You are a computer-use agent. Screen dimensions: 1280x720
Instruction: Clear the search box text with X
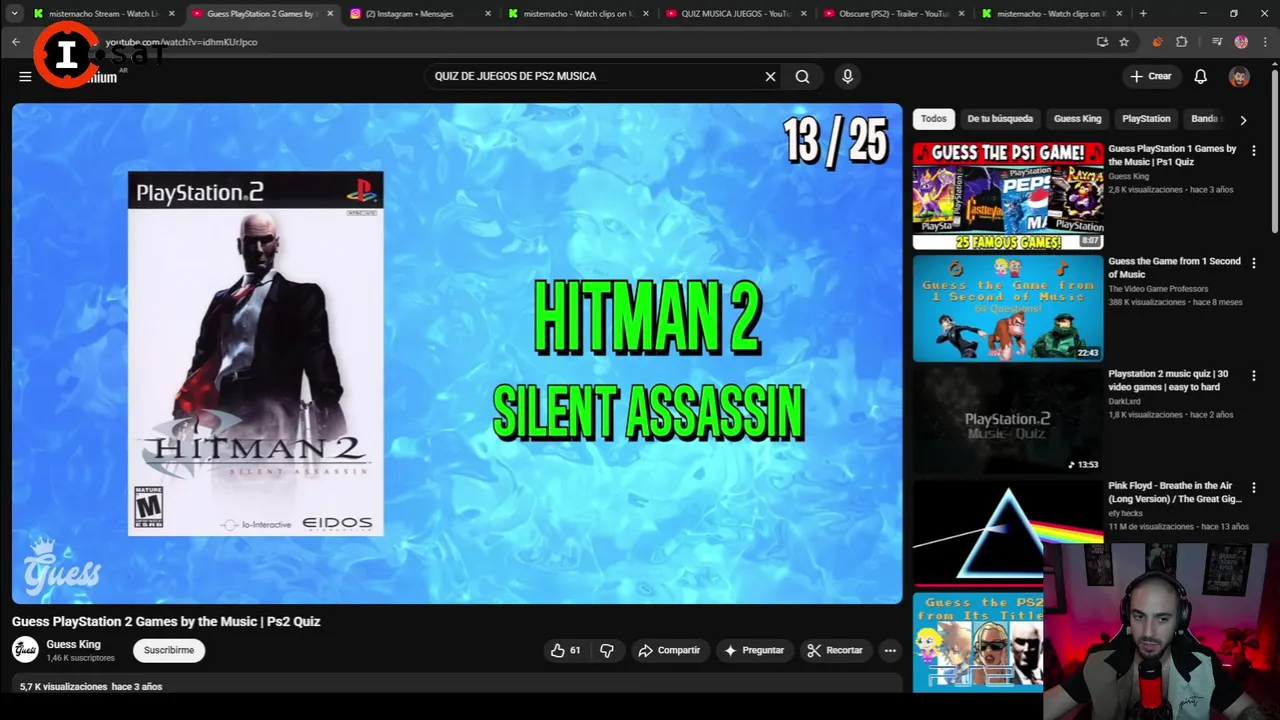(770, 76)
